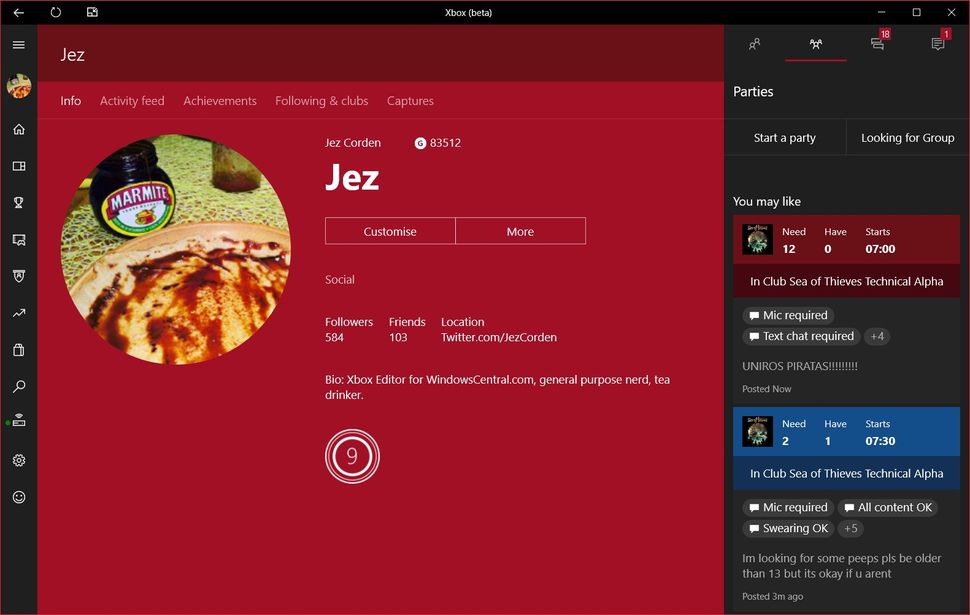The width and height of the screenshot is (970, 615).
Task: Expand the hamburger navigation menu
Action: [18, 44]
